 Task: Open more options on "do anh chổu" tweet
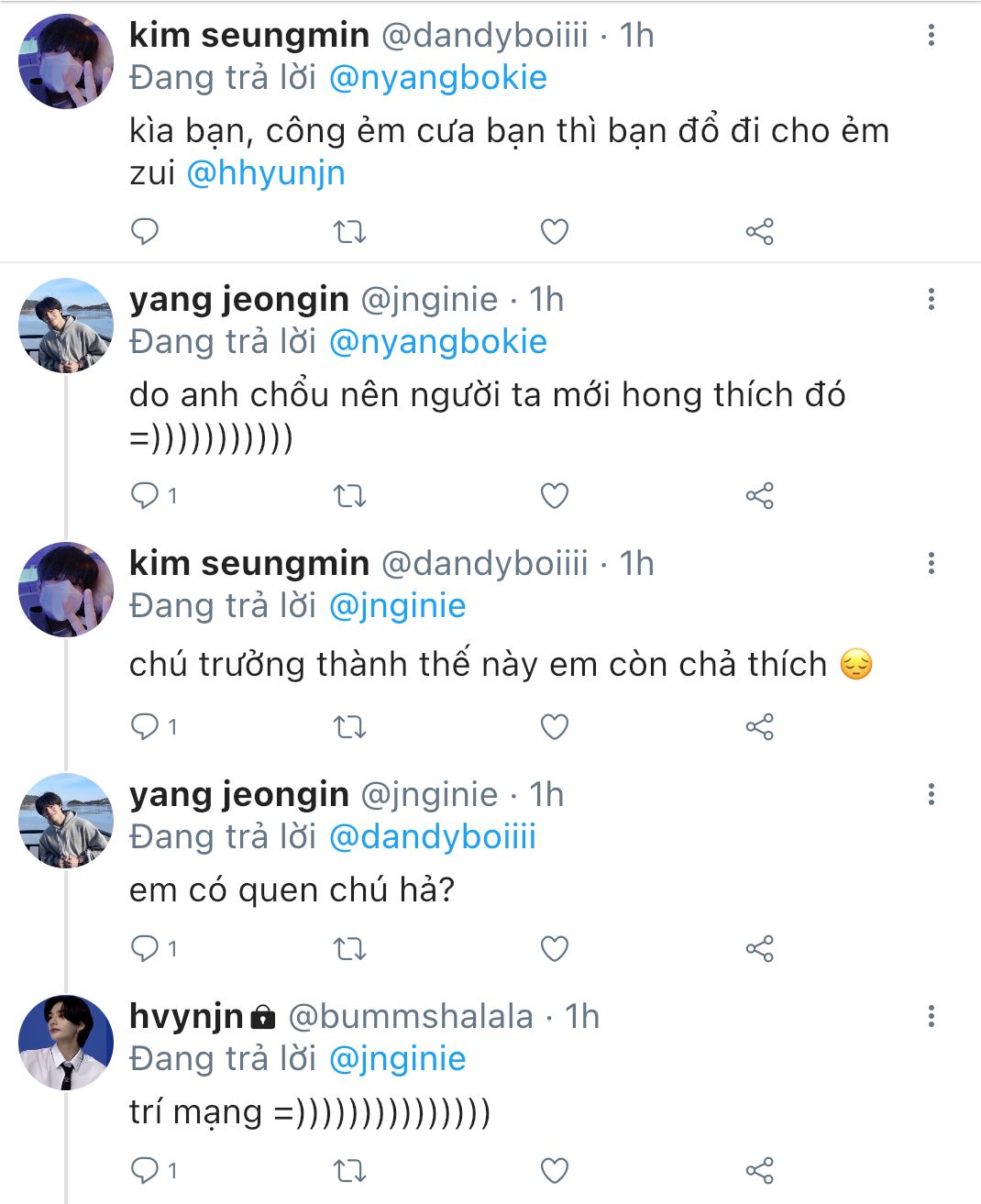pos(931,300)
